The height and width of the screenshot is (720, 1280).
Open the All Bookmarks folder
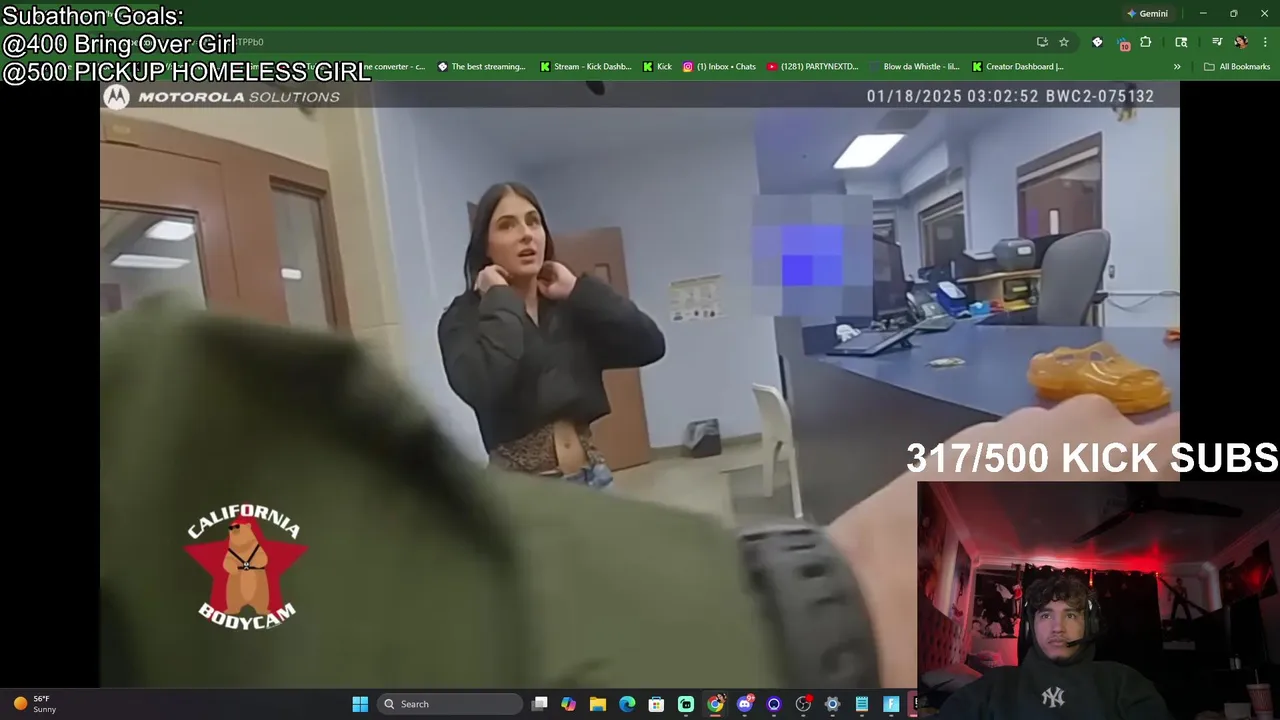click(x=1237, y=67)
